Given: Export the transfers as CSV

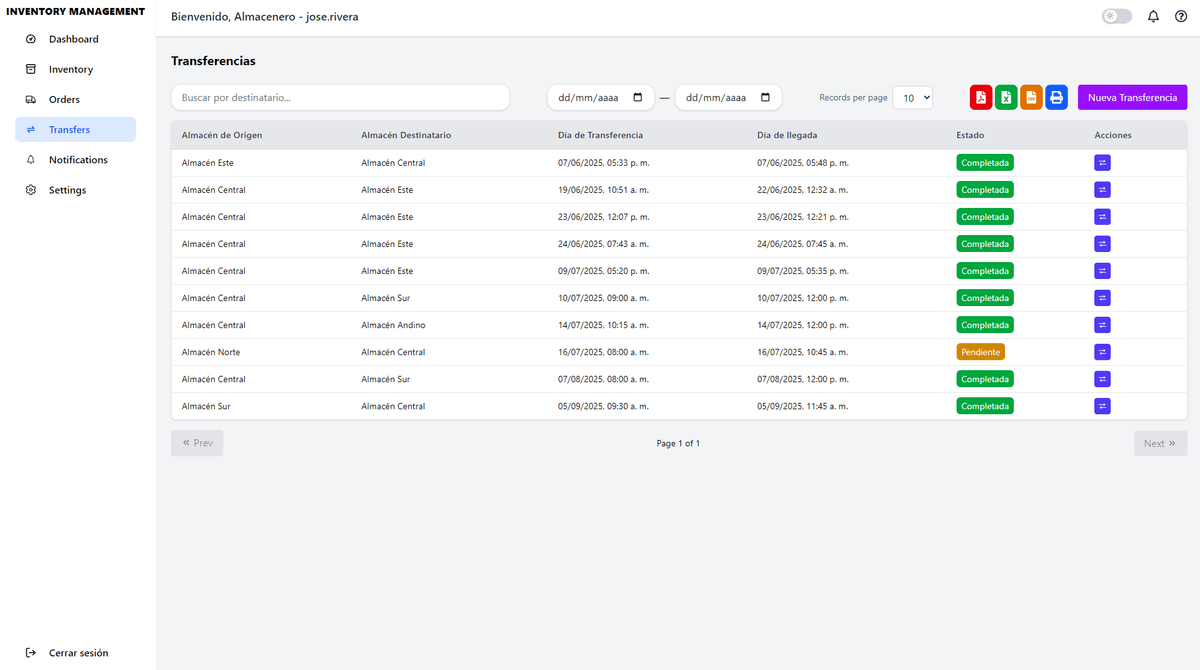Looking at the screenshot, I should [x=1031, y=97].
